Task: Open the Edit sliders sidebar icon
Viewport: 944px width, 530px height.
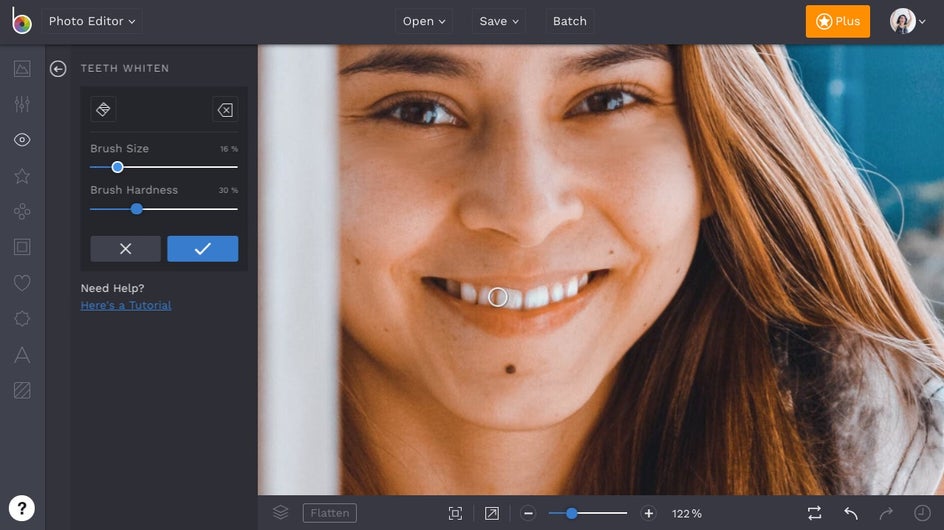Action: [22, 104]
